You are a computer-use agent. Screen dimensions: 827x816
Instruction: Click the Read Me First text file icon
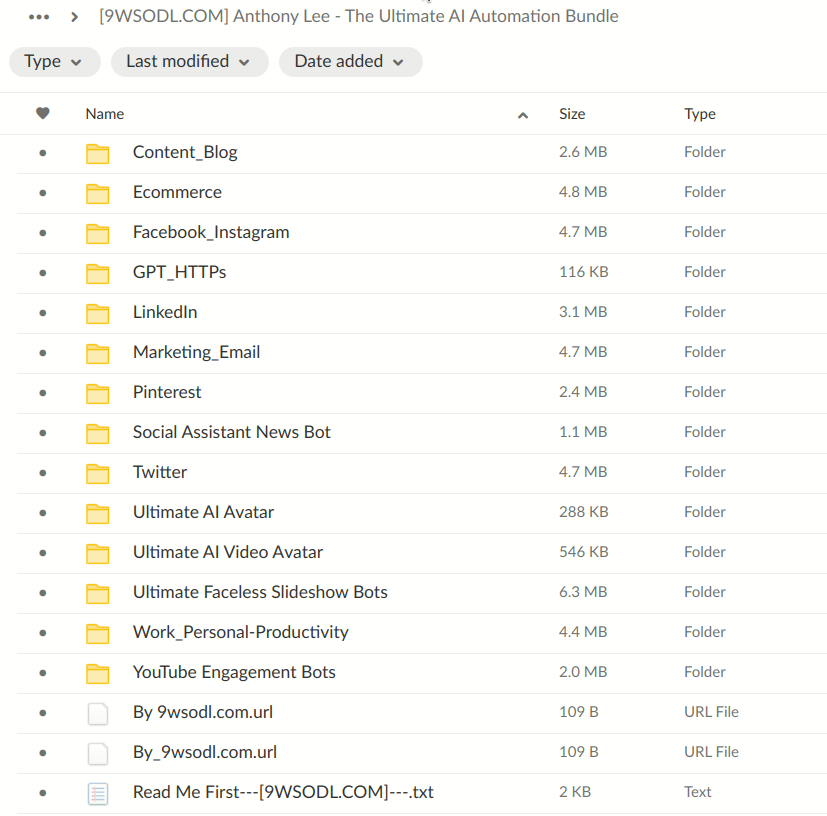point(98,792)
